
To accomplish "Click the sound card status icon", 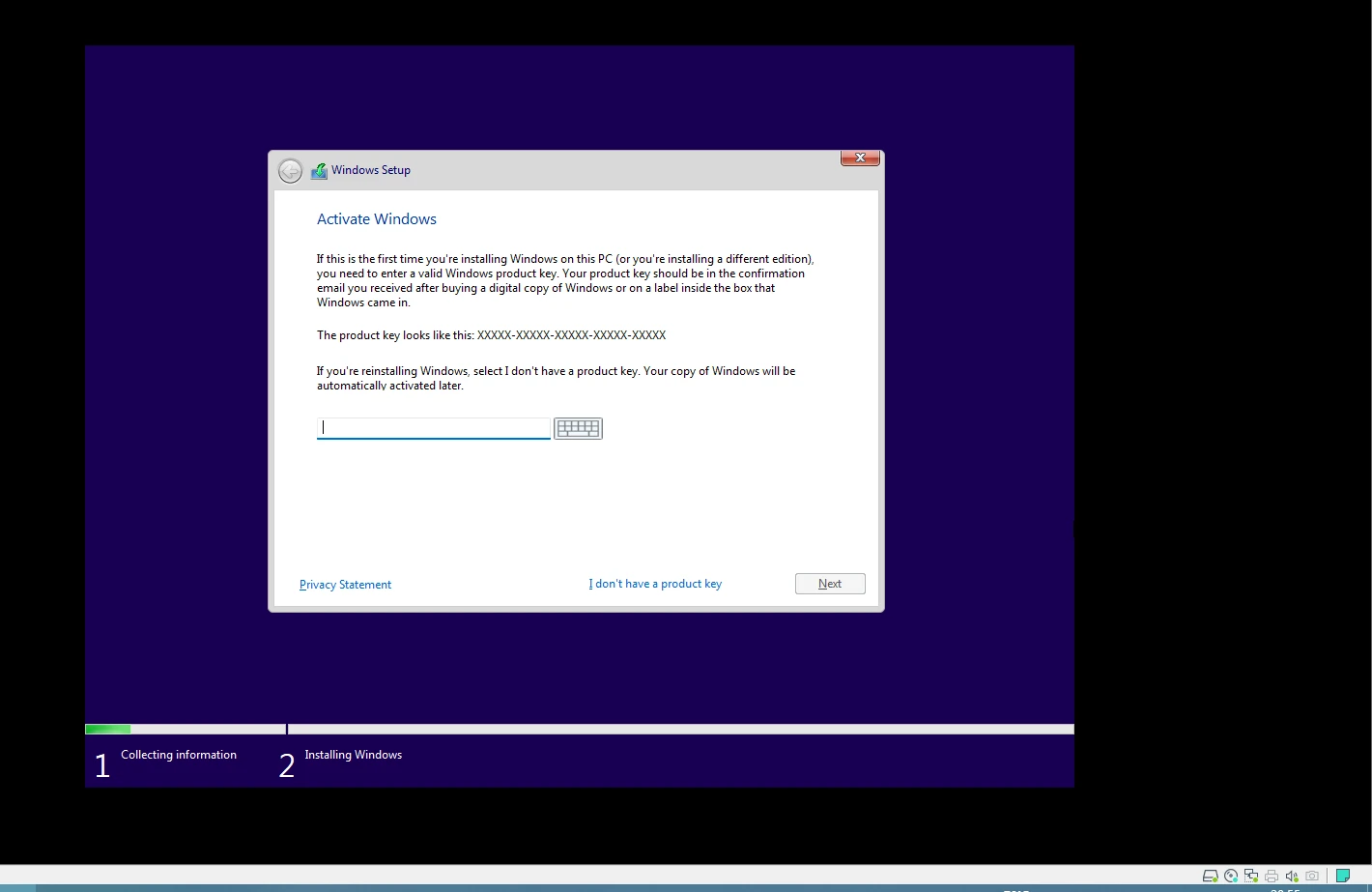I will 1292,877.
